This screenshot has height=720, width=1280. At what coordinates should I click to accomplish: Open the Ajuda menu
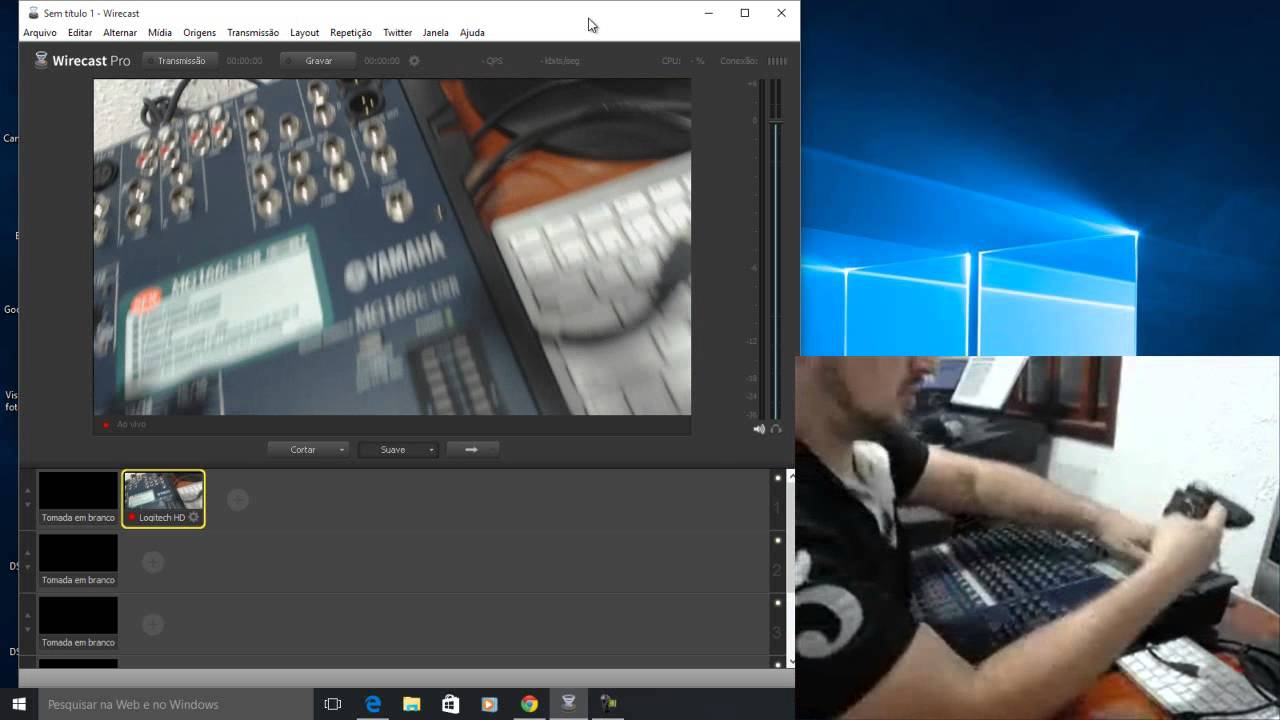(472, 33)
